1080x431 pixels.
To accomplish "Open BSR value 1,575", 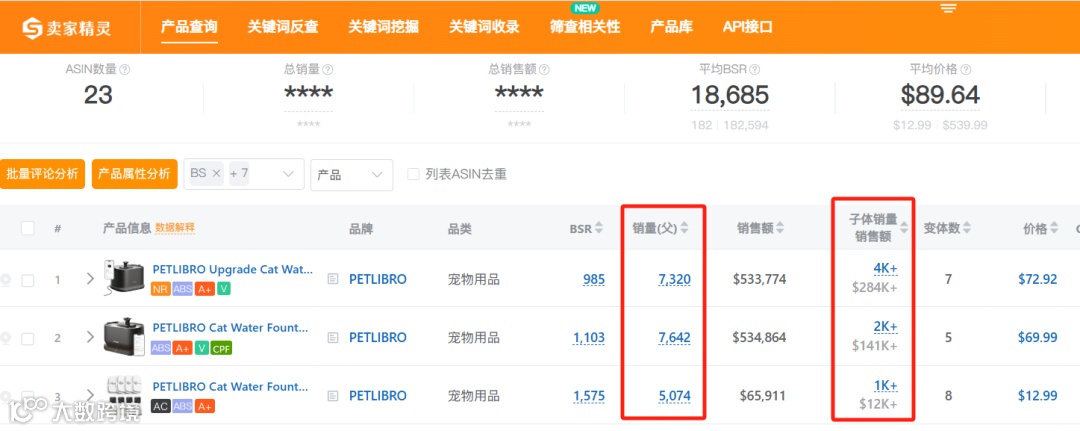I will point(589,396).
